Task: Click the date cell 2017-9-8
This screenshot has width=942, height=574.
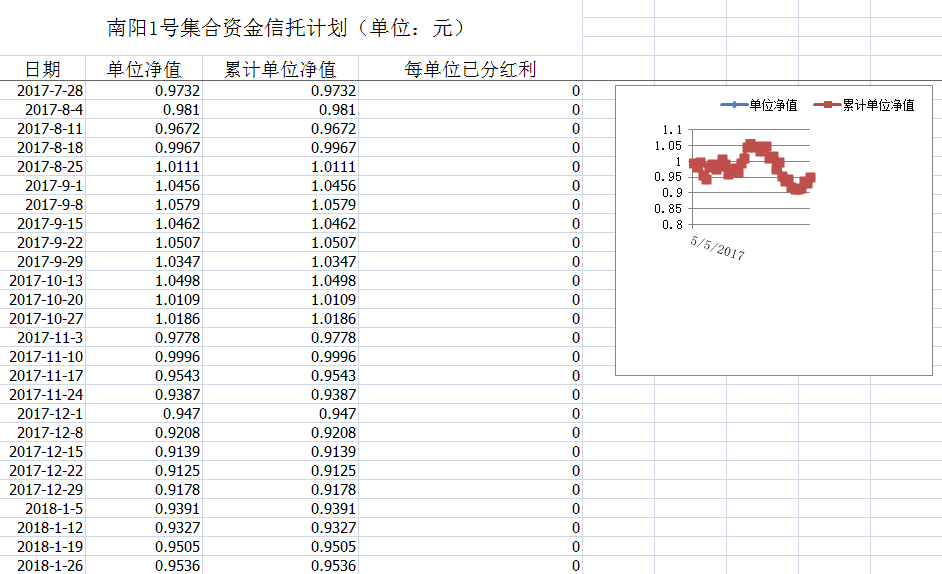Action: click(54, 204)
